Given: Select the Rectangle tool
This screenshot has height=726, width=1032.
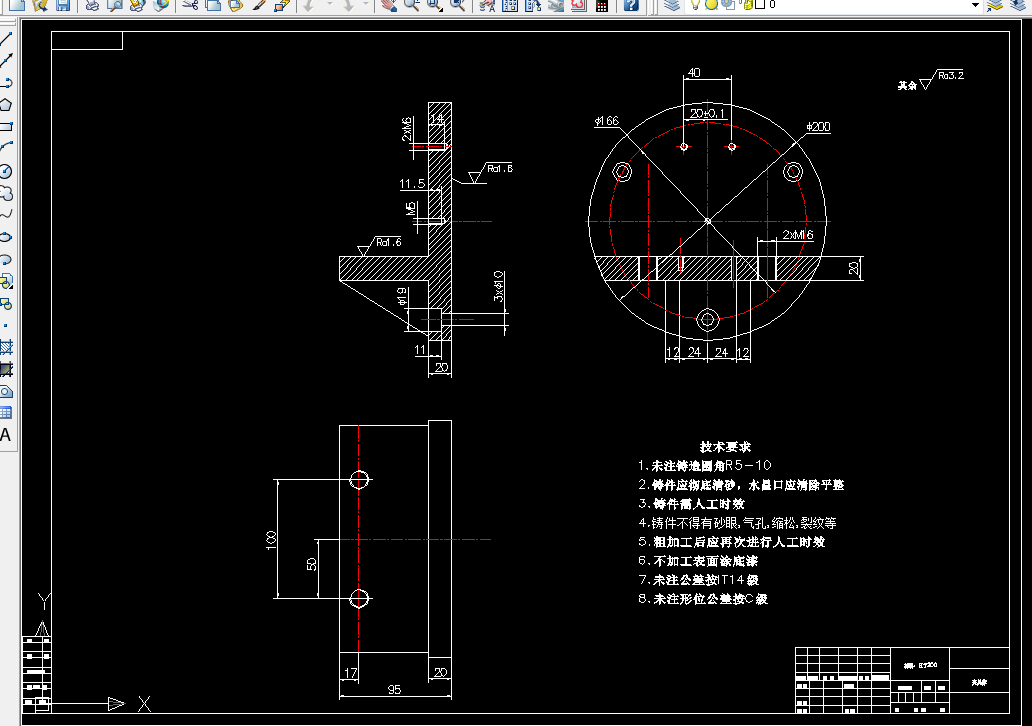Looking at the screenshot, I should click(6, 126).
